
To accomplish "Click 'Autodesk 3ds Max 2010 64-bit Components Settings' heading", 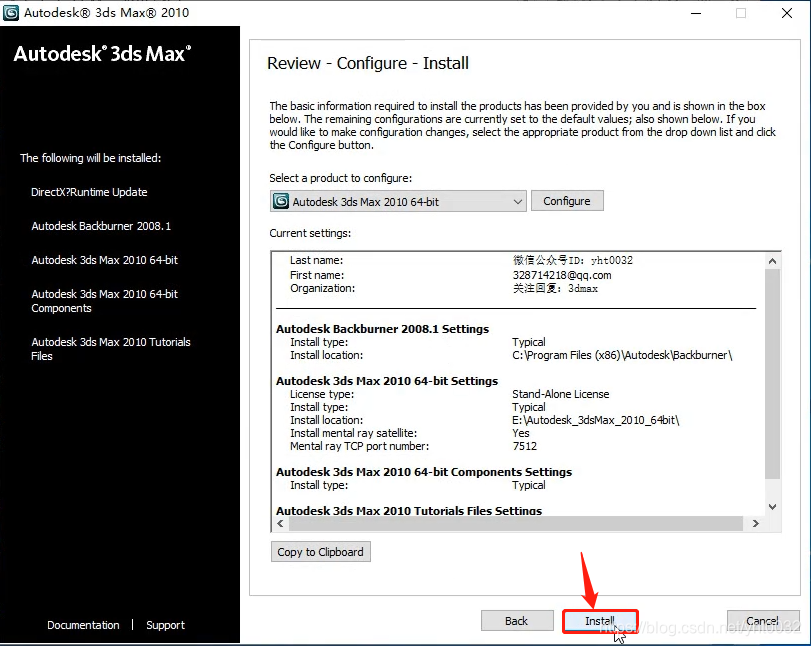I will (424, 472).
